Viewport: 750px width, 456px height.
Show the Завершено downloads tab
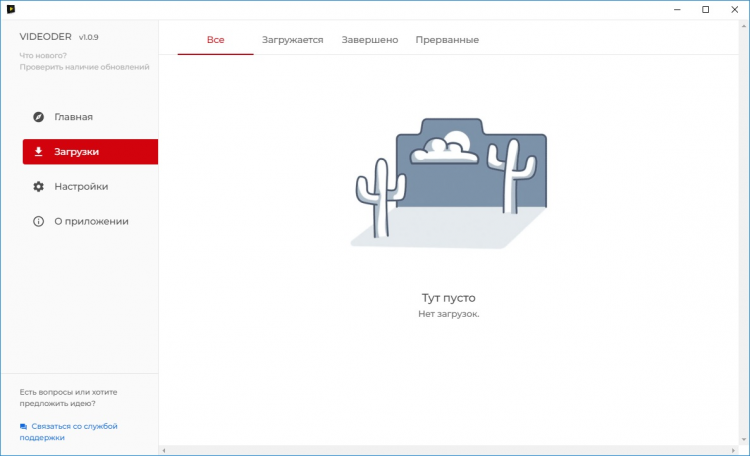369,40
